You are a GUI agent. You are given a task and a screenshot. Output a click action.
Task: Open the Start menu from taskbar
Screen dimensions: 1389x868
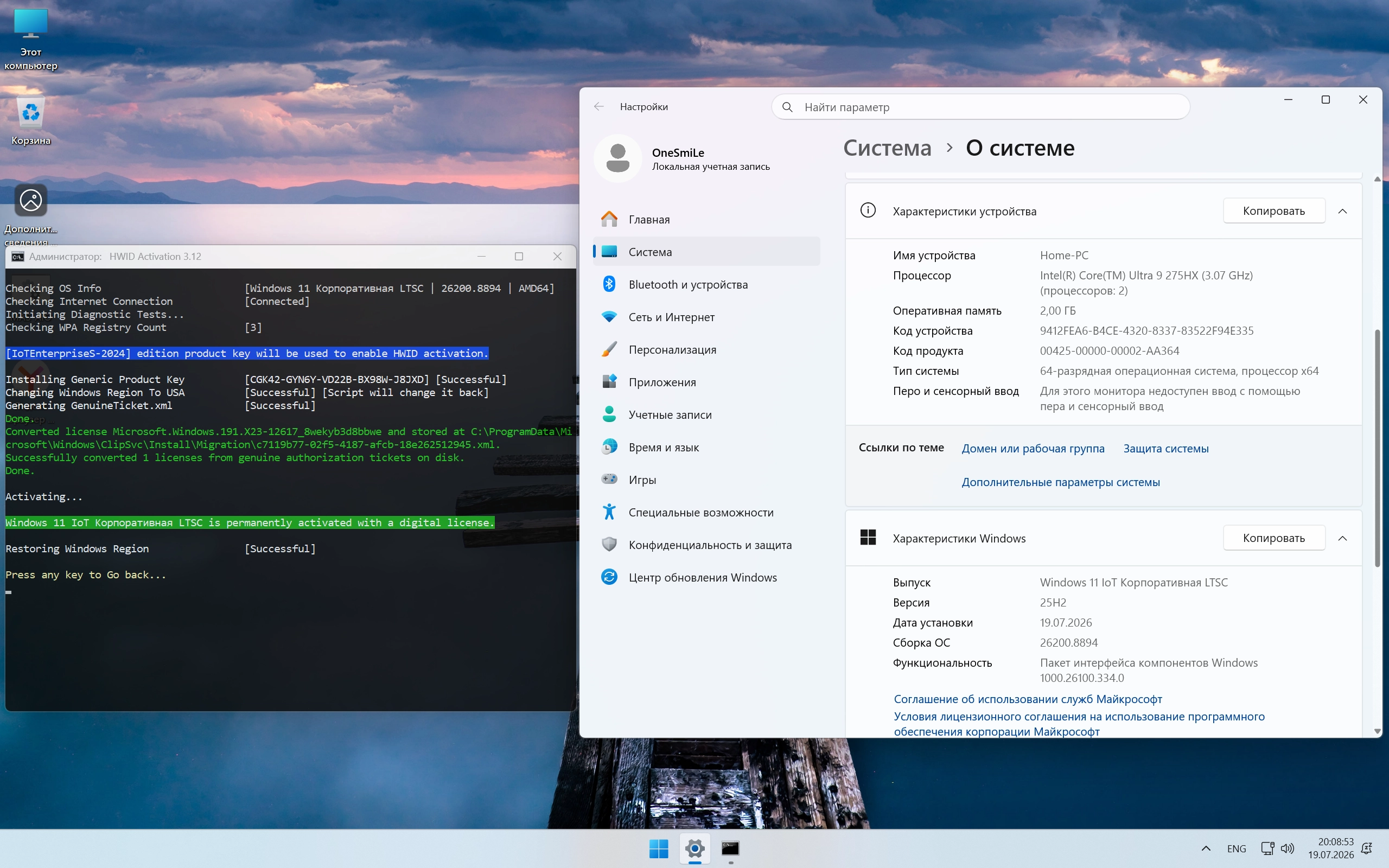(658, 848)
